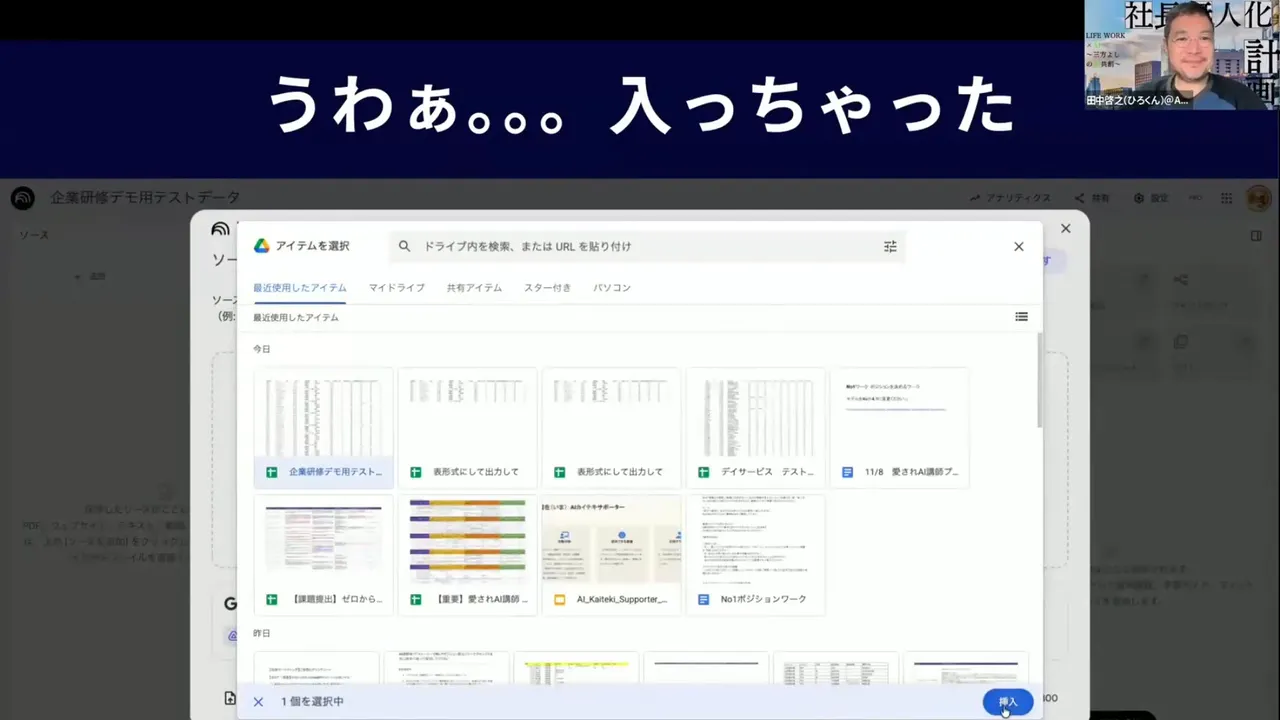
Task: Open the 共有アイテム tab
Action: click(x=474, y=287)
